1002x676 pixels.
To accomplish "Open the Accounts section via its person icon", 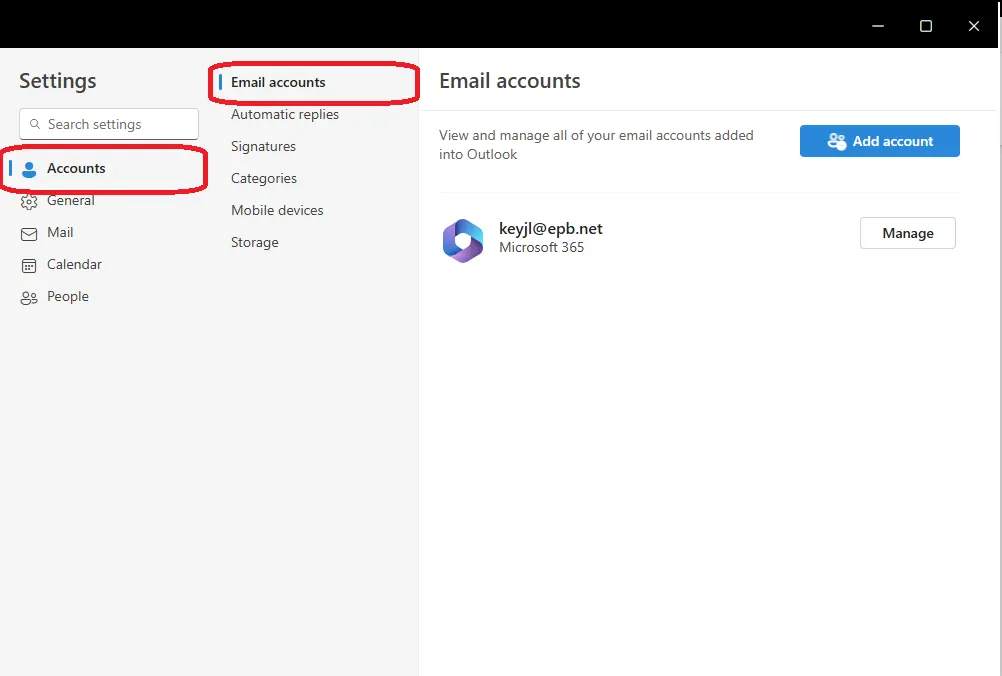I will [29, 169].
